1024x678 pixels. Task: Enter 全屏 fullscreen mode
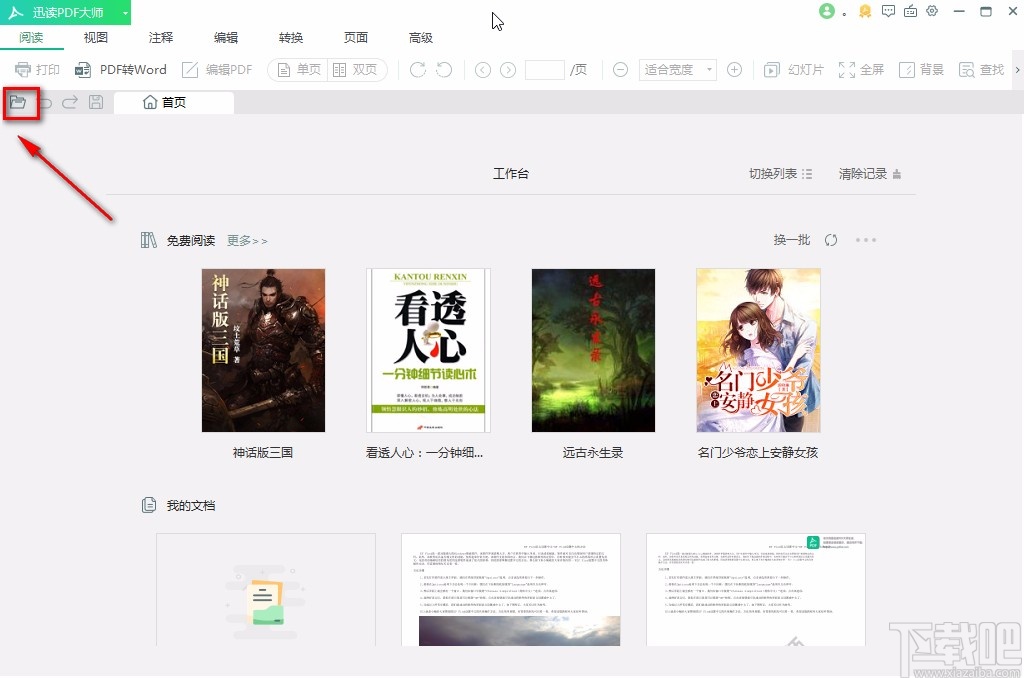pos(861,69)
